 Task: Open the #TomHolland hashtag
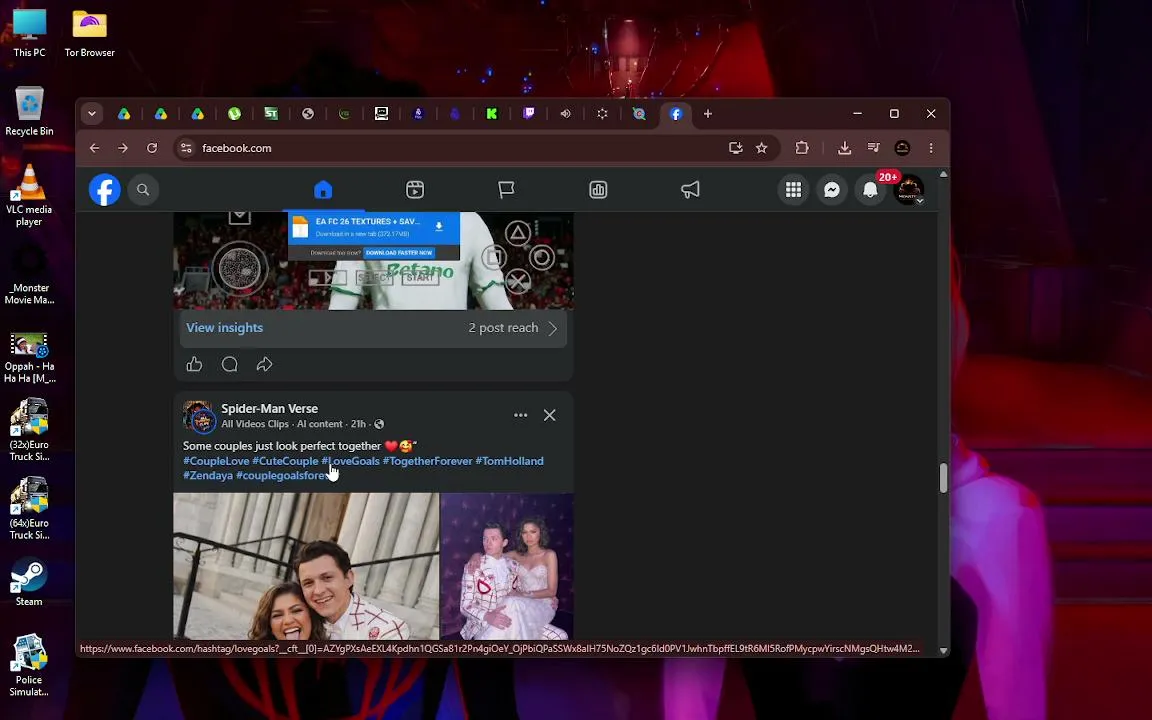pos(509,461)
